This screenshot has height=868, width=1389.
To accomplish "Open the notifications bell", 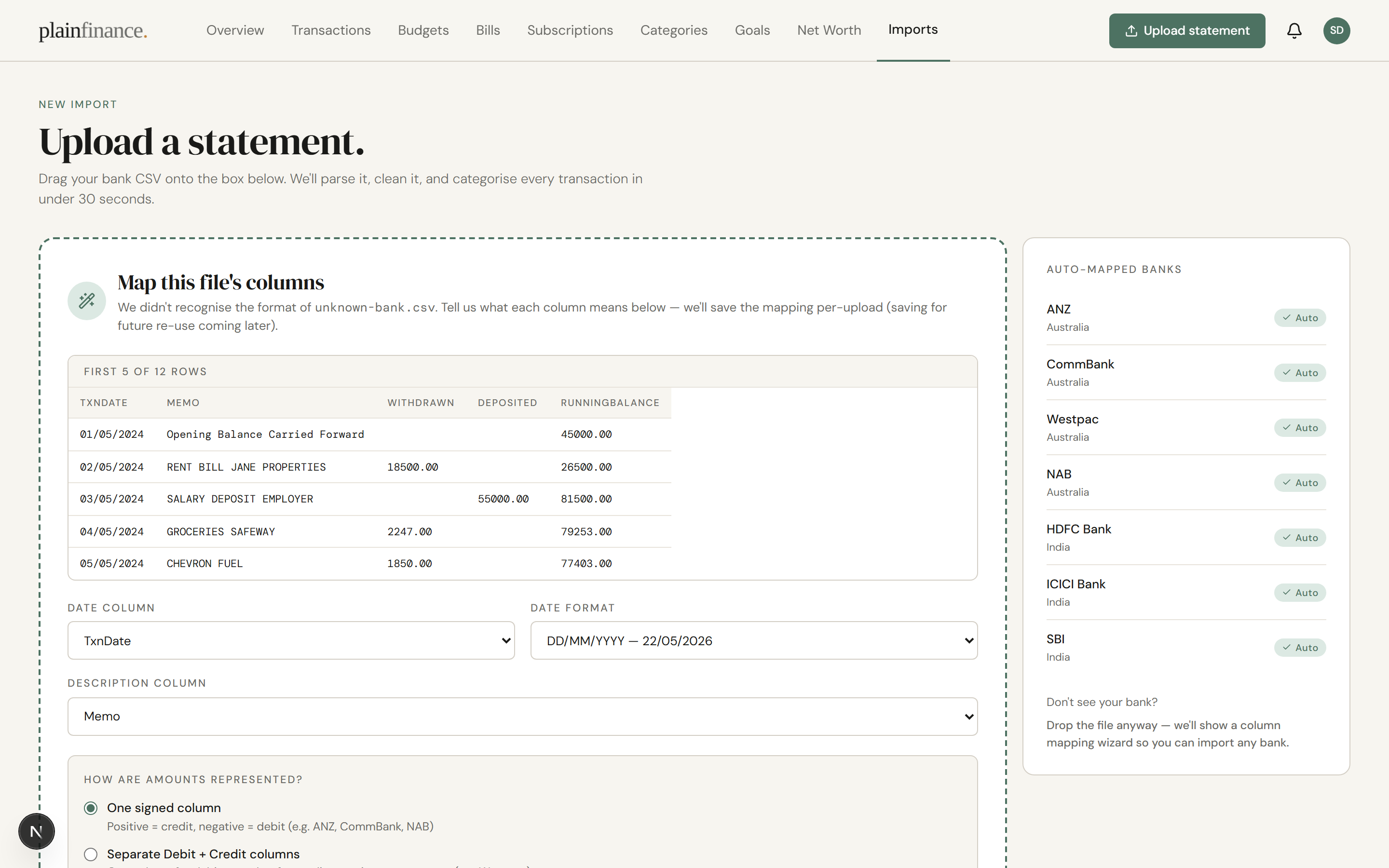I will click(x=1294, y=30).
